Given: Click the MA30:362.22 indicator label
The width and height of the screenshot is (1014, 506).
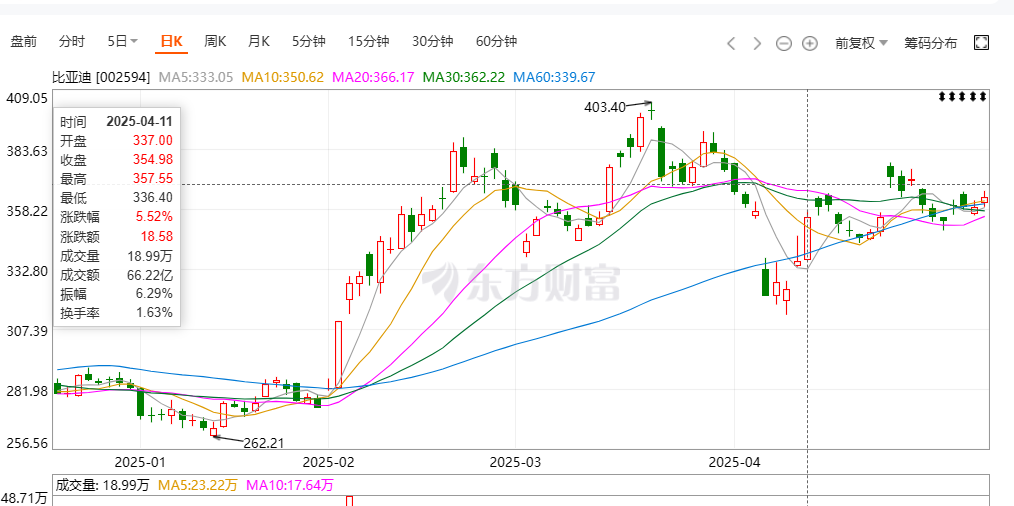Looking at the screenshot, I should 464,78.
